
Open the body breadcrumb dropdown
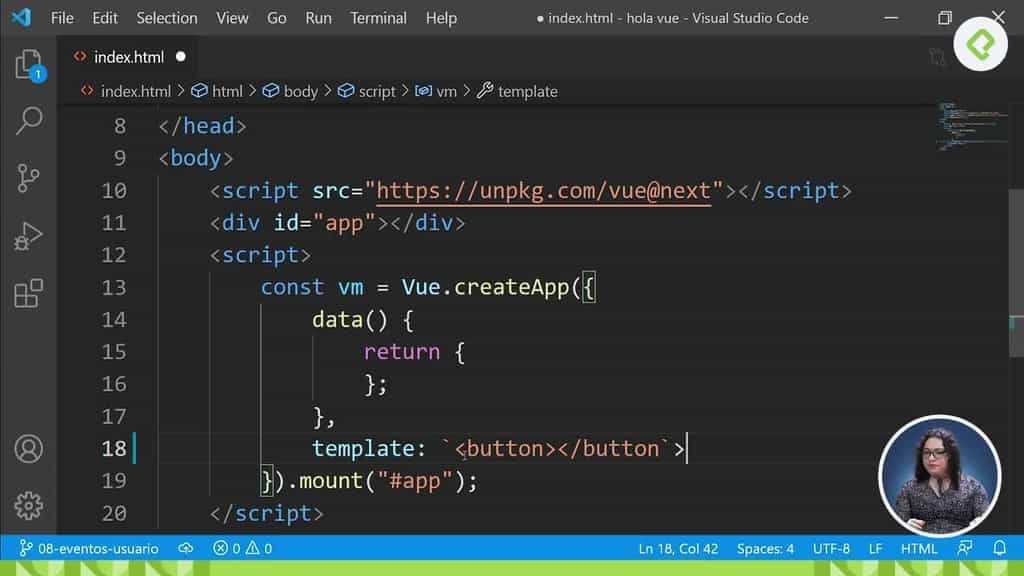291,91
